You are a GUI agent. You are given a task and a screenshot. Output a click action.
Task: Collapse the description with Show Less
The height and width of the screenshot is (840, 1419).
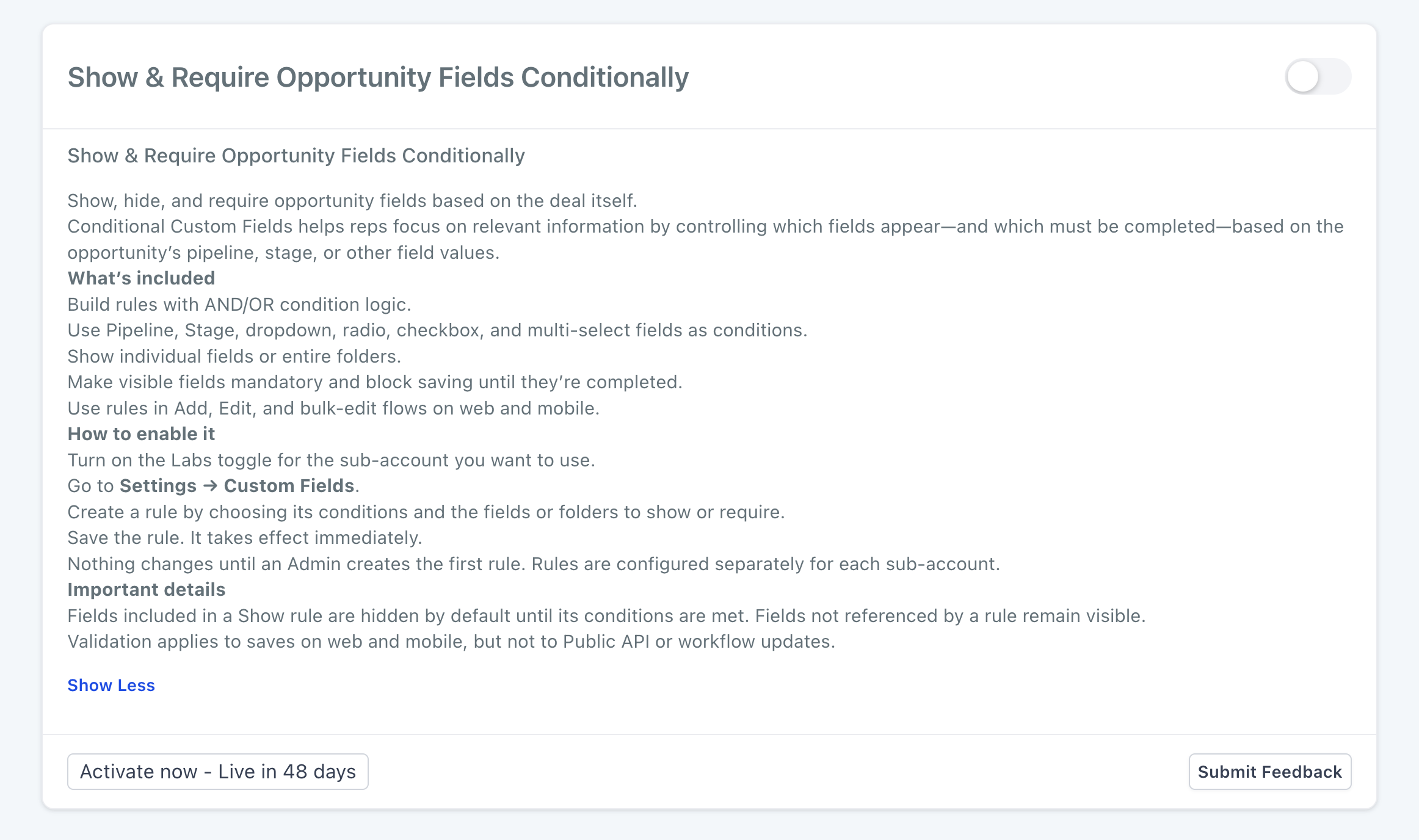point(111,686)
